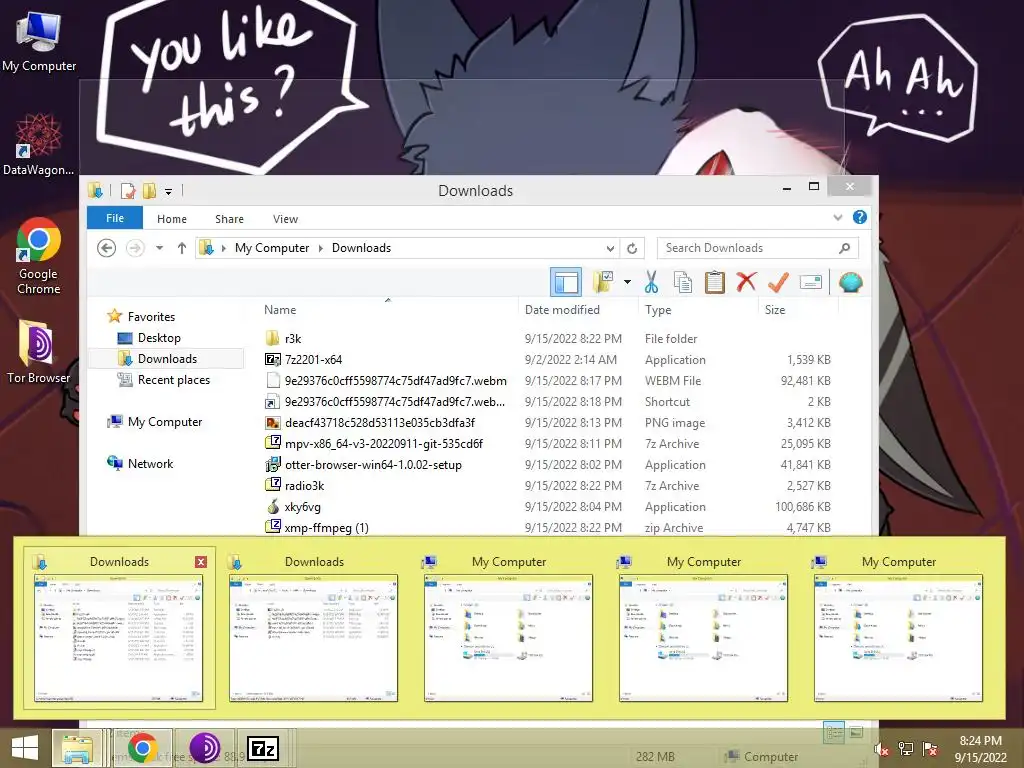Open quick access toolbar customize dropdown
Screen dimensions: 1024x768
click(x=168, y=191)
